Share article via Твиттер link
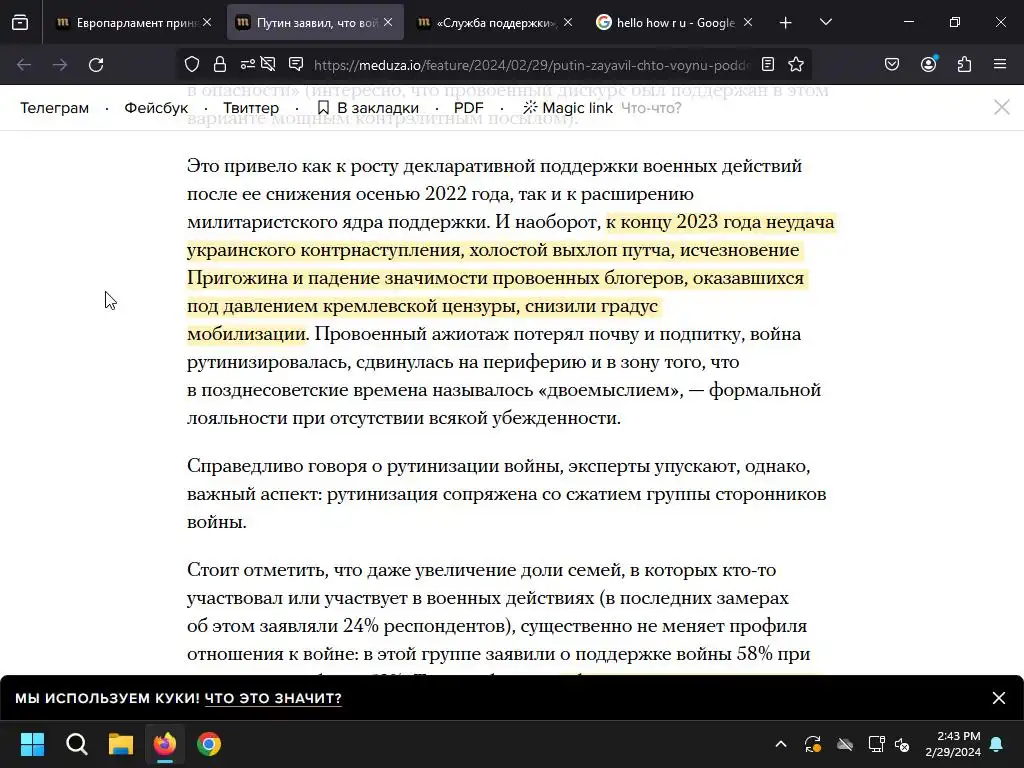 (251, 108)
